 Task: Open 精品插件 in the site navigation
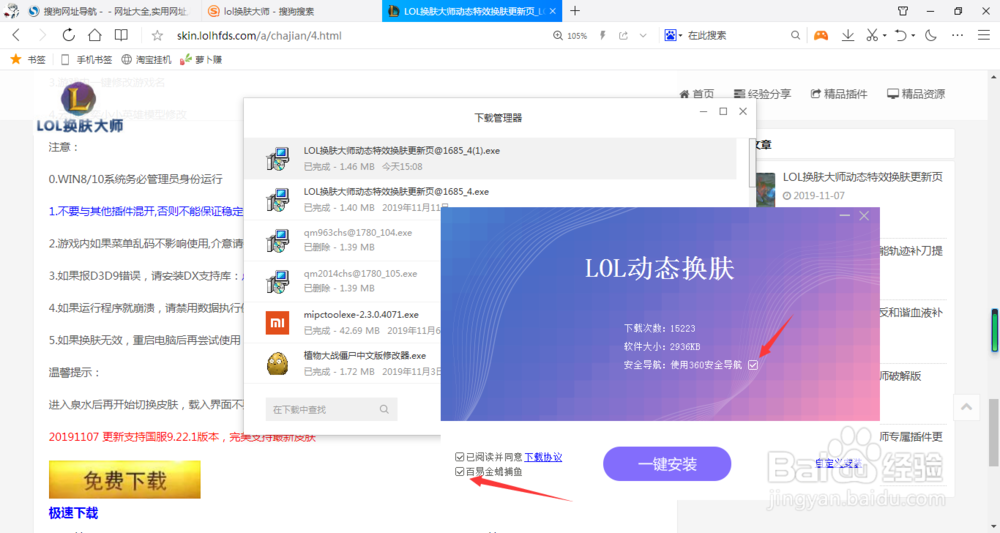(839, 94)
